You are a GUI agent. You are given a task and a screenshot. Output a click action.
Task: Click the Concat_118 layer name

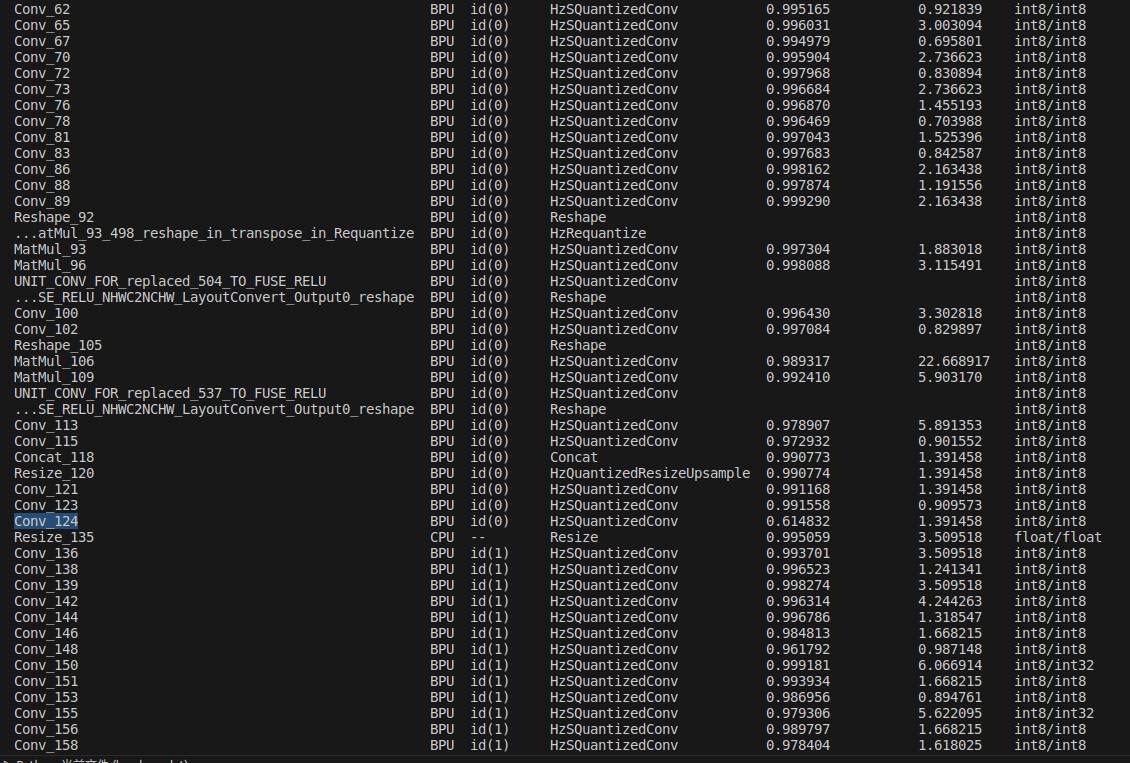[x=54, y=457]
